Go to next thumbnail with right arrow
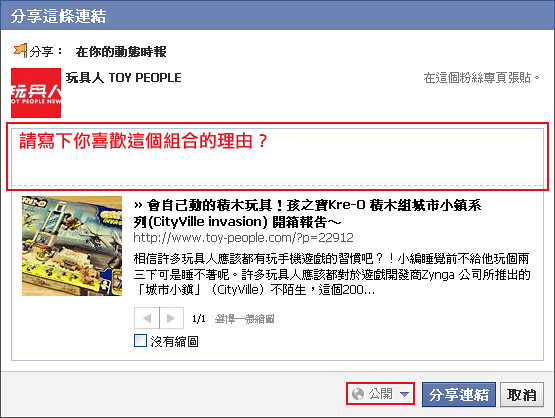 tap(171, 318)
